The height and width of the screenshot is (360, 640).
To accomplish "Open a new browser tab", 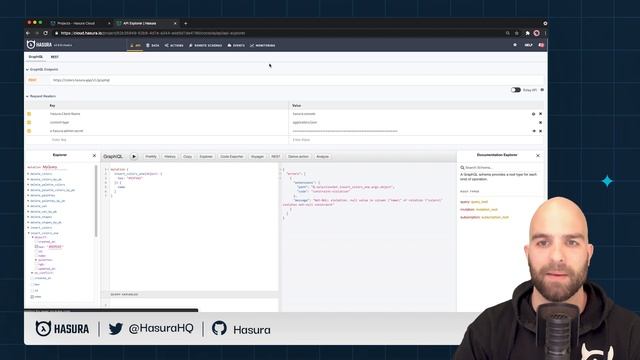I will (185, 23).
